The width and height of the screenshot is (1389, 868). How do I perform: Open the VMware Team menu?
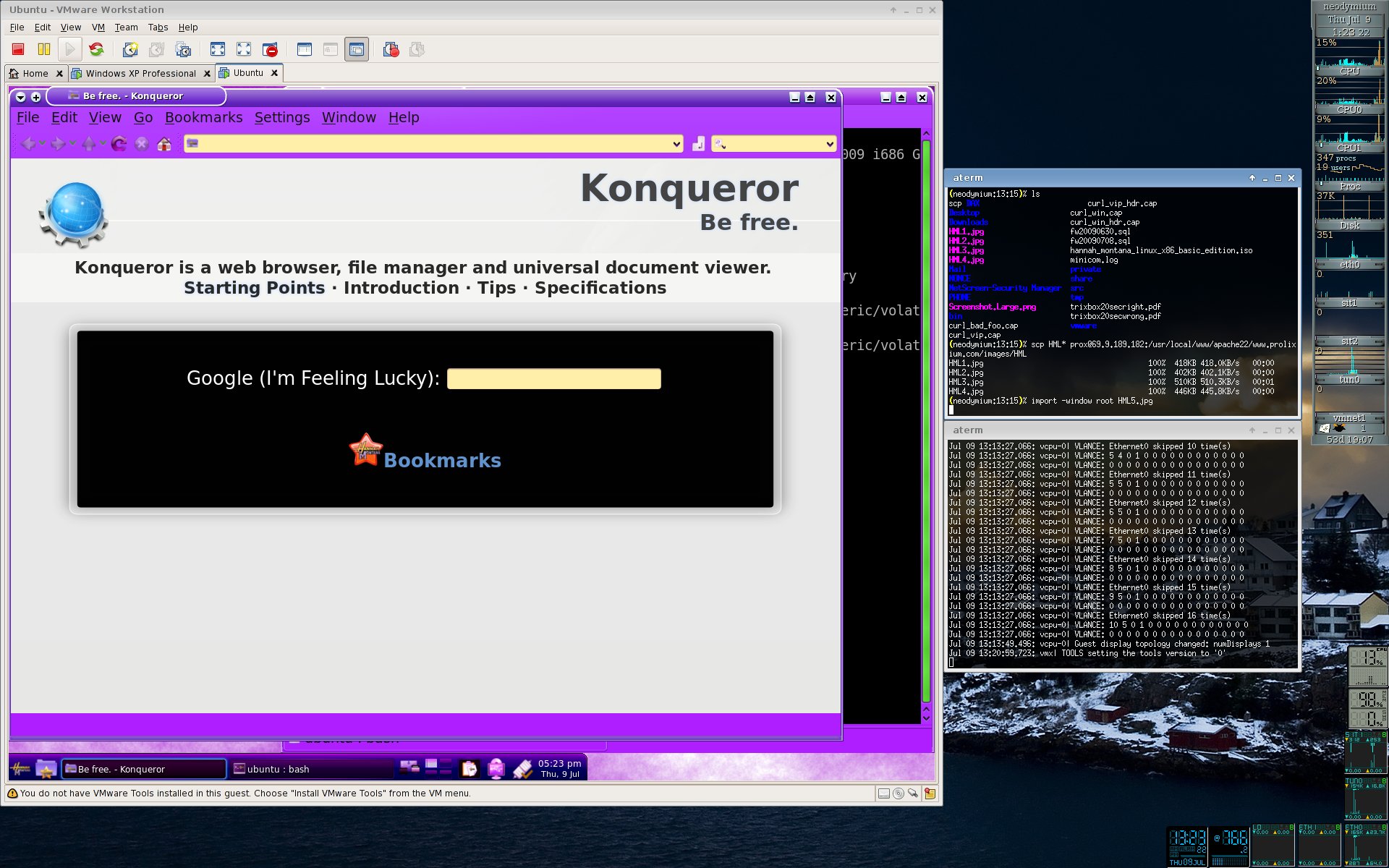126,27
